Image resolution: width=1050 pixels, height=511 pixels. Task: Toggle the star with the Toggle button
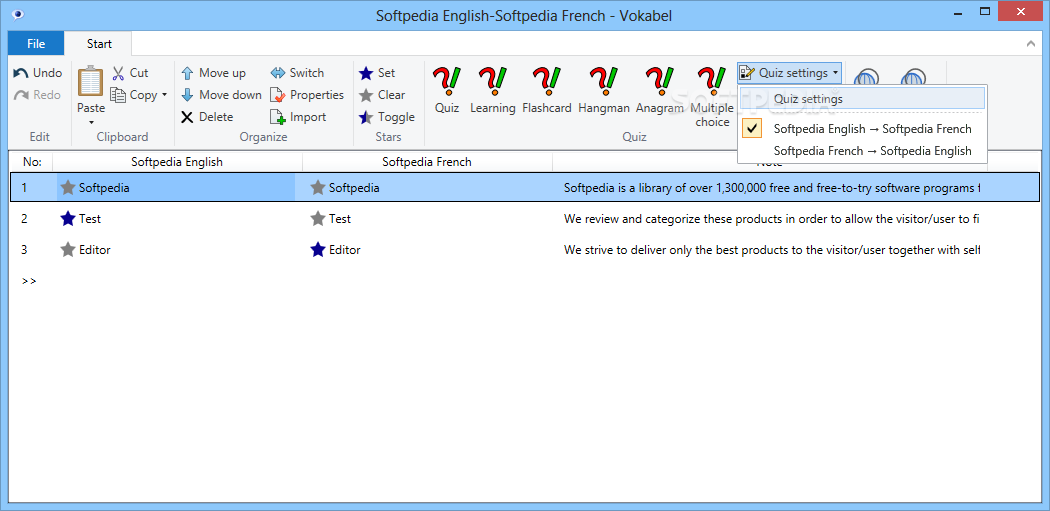pyautogui.click(x=387, y=117)
